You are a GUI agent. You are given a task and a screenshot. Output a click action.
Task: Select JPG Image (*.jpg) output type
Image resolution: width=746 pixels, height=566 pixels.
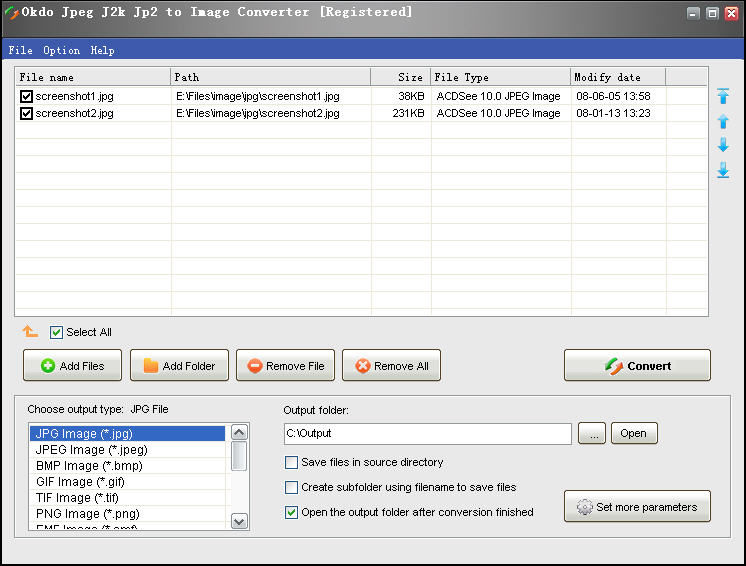(127, 434)
